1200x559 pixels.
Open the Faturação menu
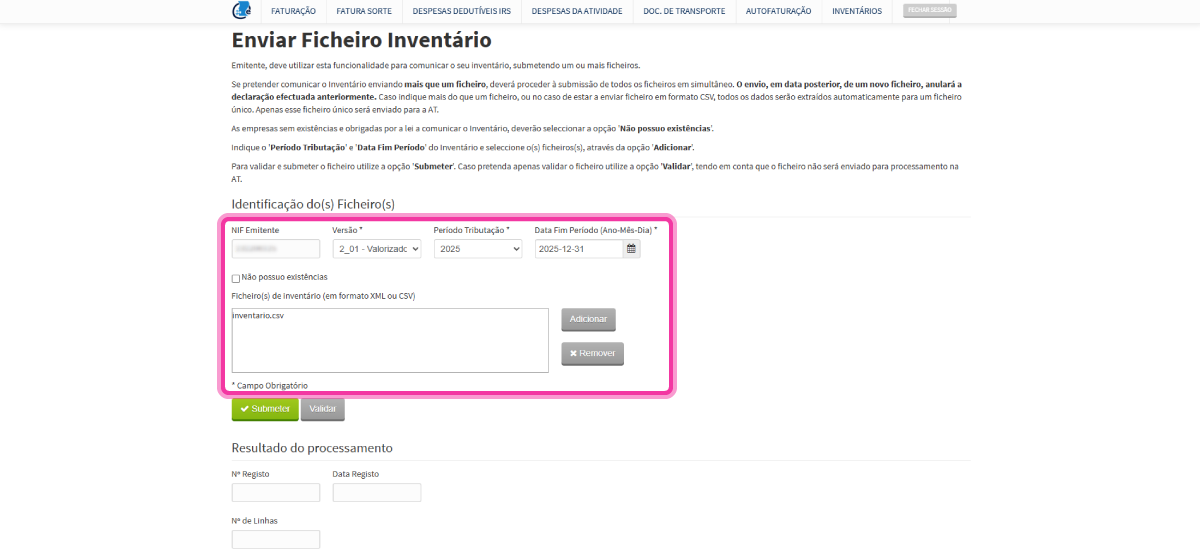[x=293, y=11]
